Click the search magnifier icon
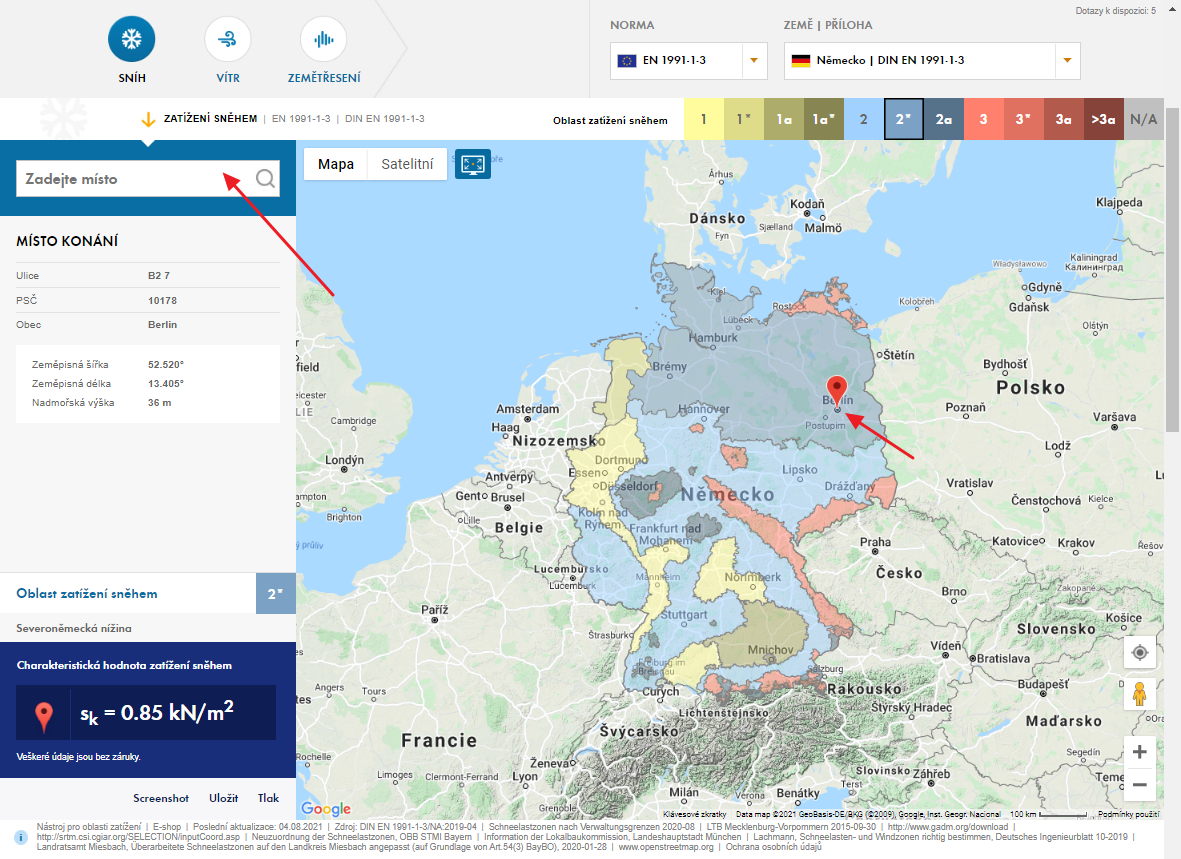Screen dimensions: 1181x859 click(265, 179)
